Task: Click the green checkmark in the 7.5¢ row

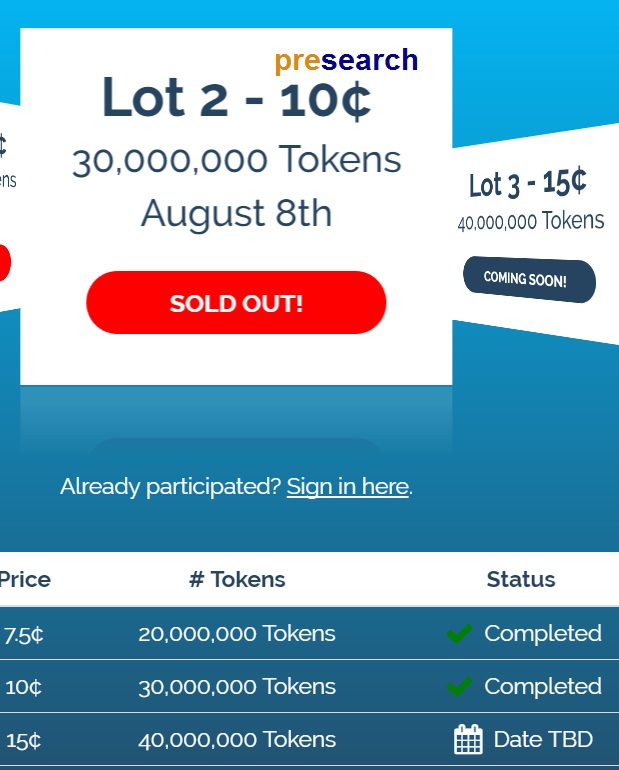Action: coord(459,633)
